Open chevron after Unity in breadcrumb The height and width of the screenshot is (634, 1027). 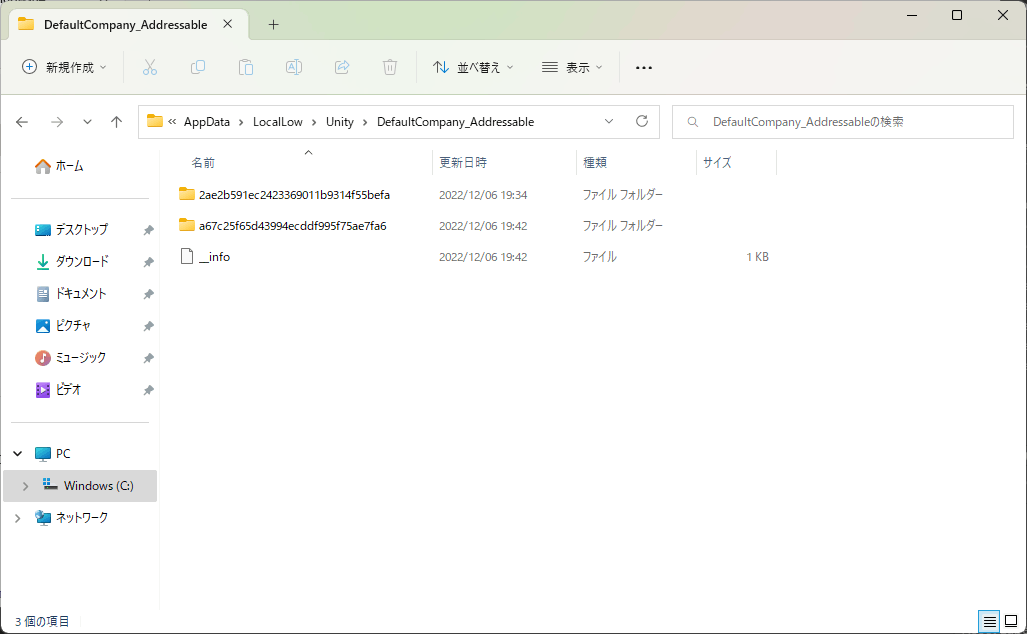[x=365, y=122]
